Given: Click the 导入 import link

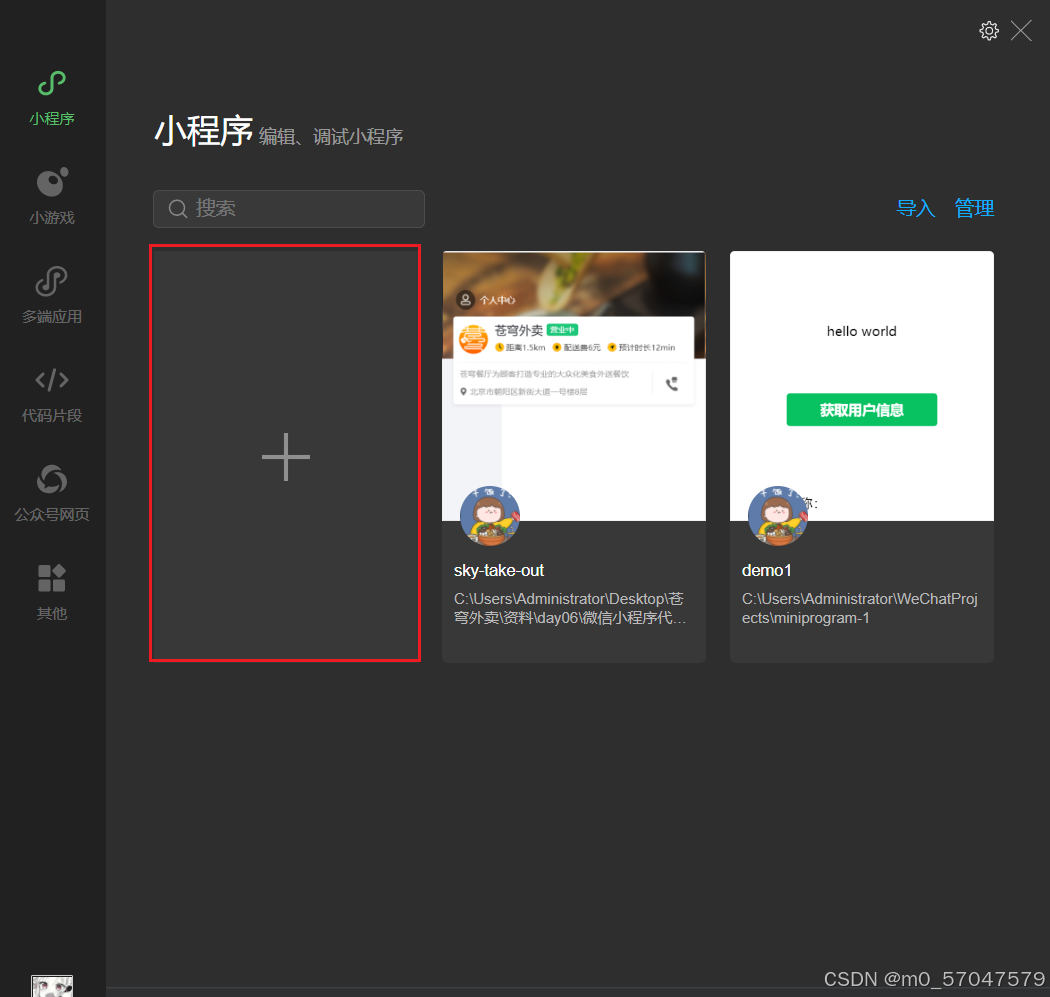Looking at the screenshot, I should 915,208.
